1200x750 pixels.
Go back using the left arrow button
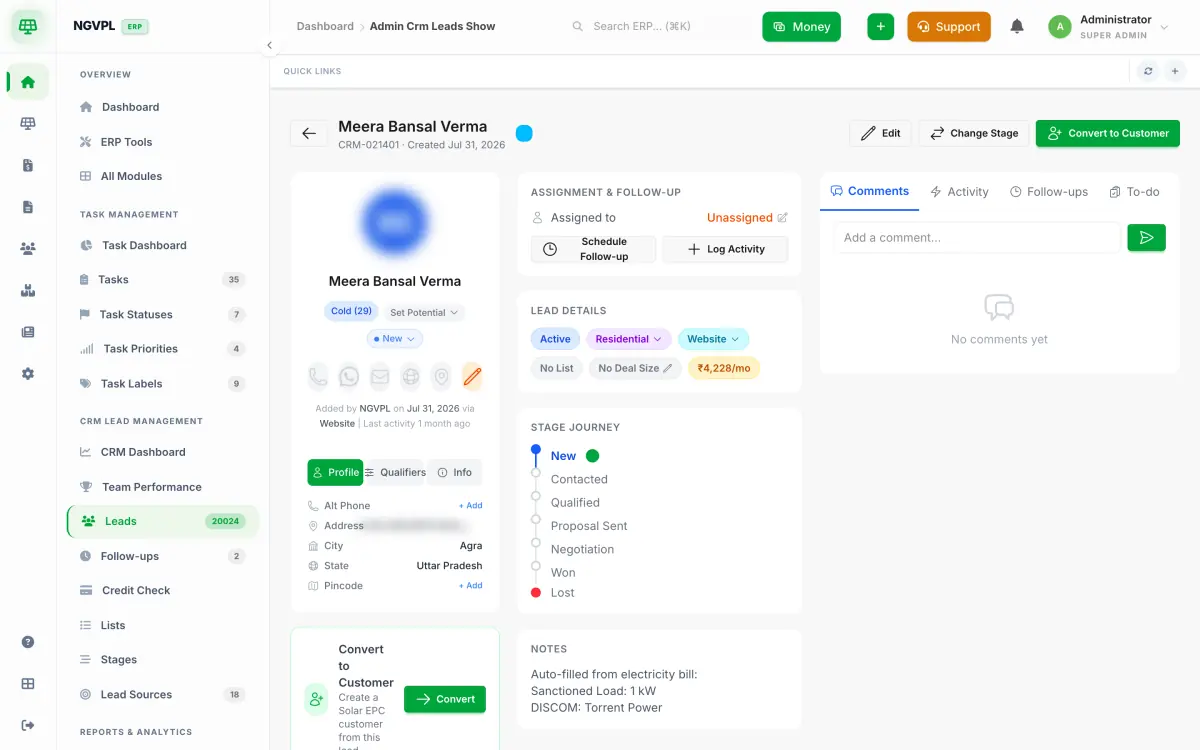pos(309,134)
